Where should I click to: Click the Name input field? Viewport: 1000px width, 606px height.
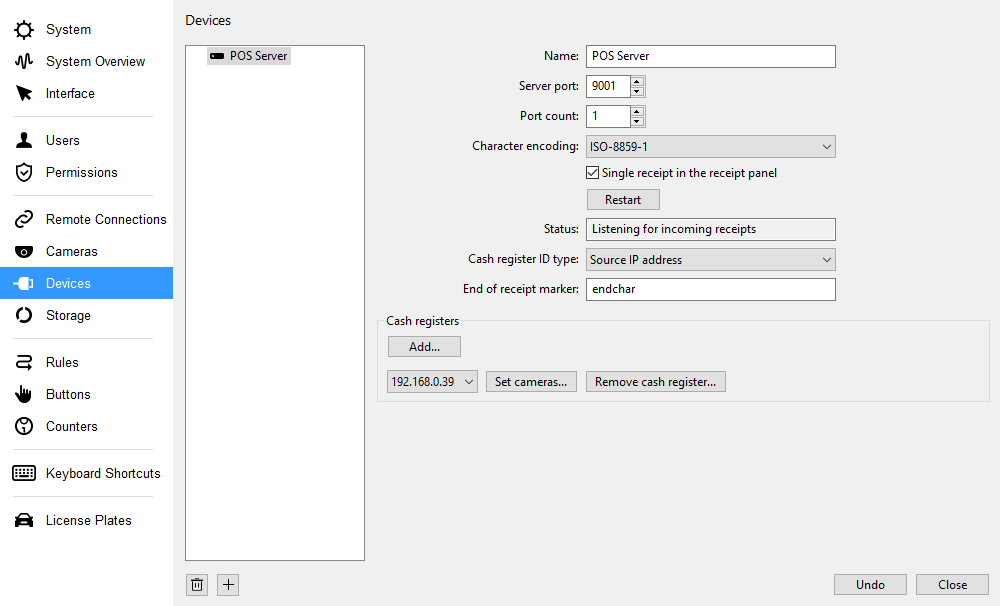(x=710, y=56)
